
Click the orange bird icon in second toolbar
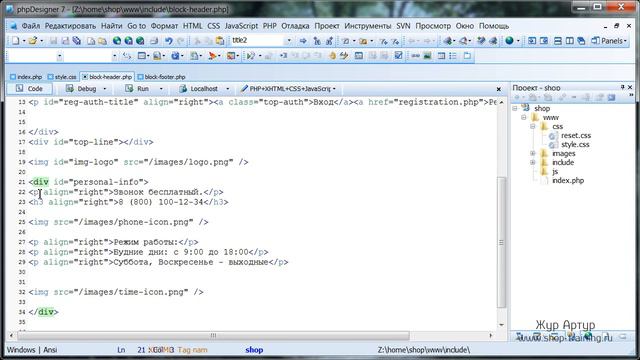[212, 56]
